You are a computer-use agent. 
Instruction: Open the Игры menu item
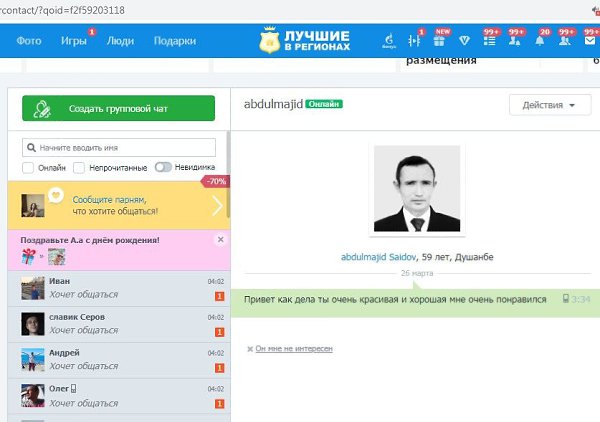coord(73,41)
